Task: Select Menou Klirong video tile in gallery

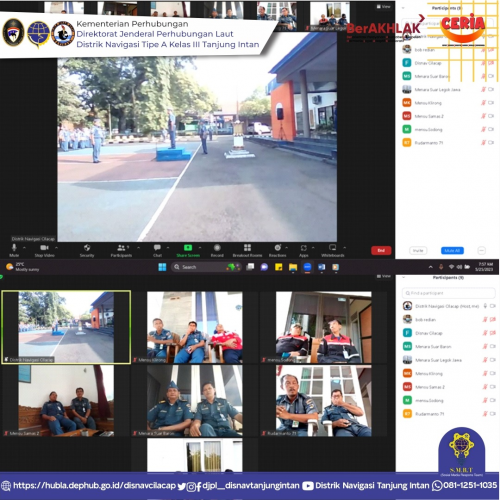Action: click(x=195, y=327)
